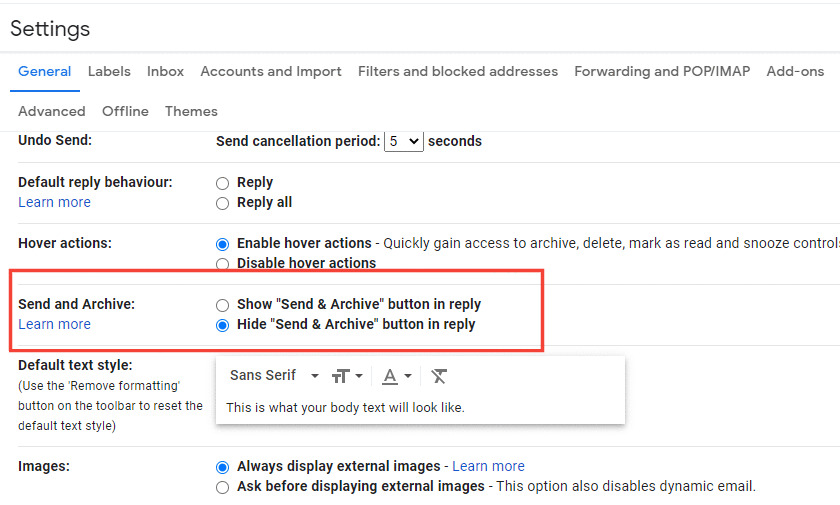Click the body text preview sample
Viewport: 840px width, 505px height.
[345, 408]
